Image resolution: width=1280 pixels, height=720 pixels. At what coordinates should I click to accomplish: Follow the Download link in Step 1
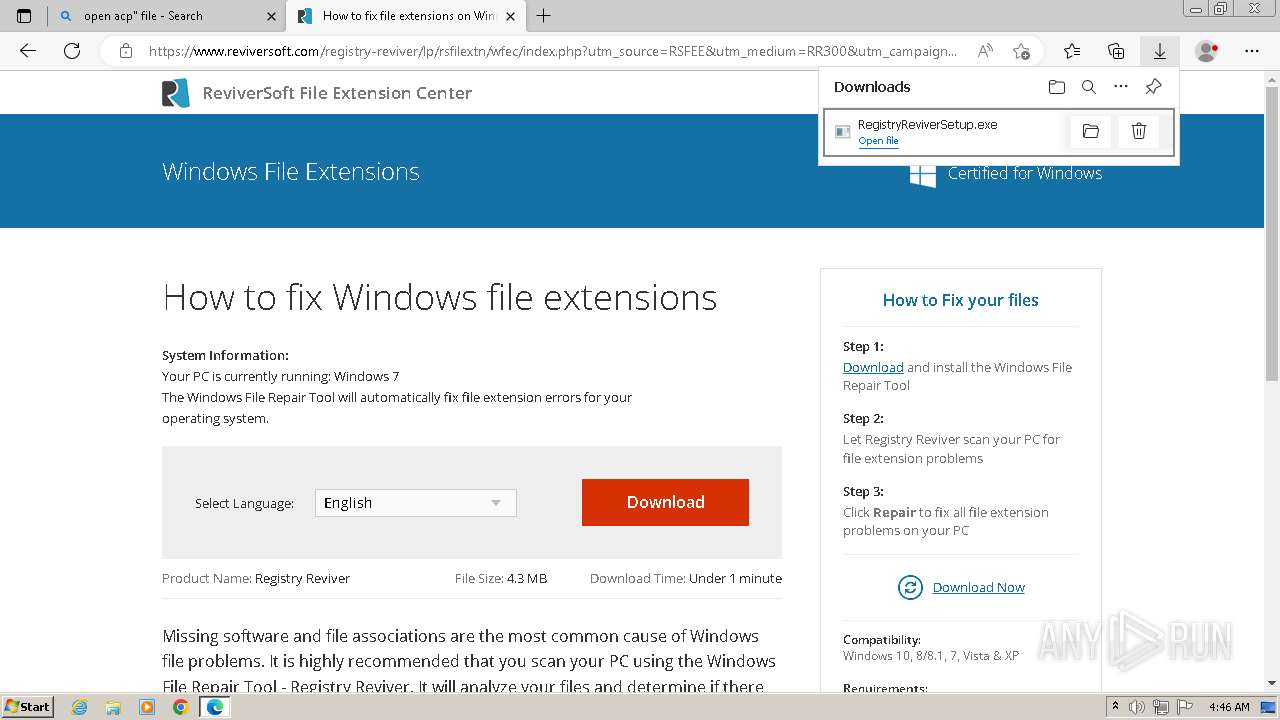coord(873,367)
